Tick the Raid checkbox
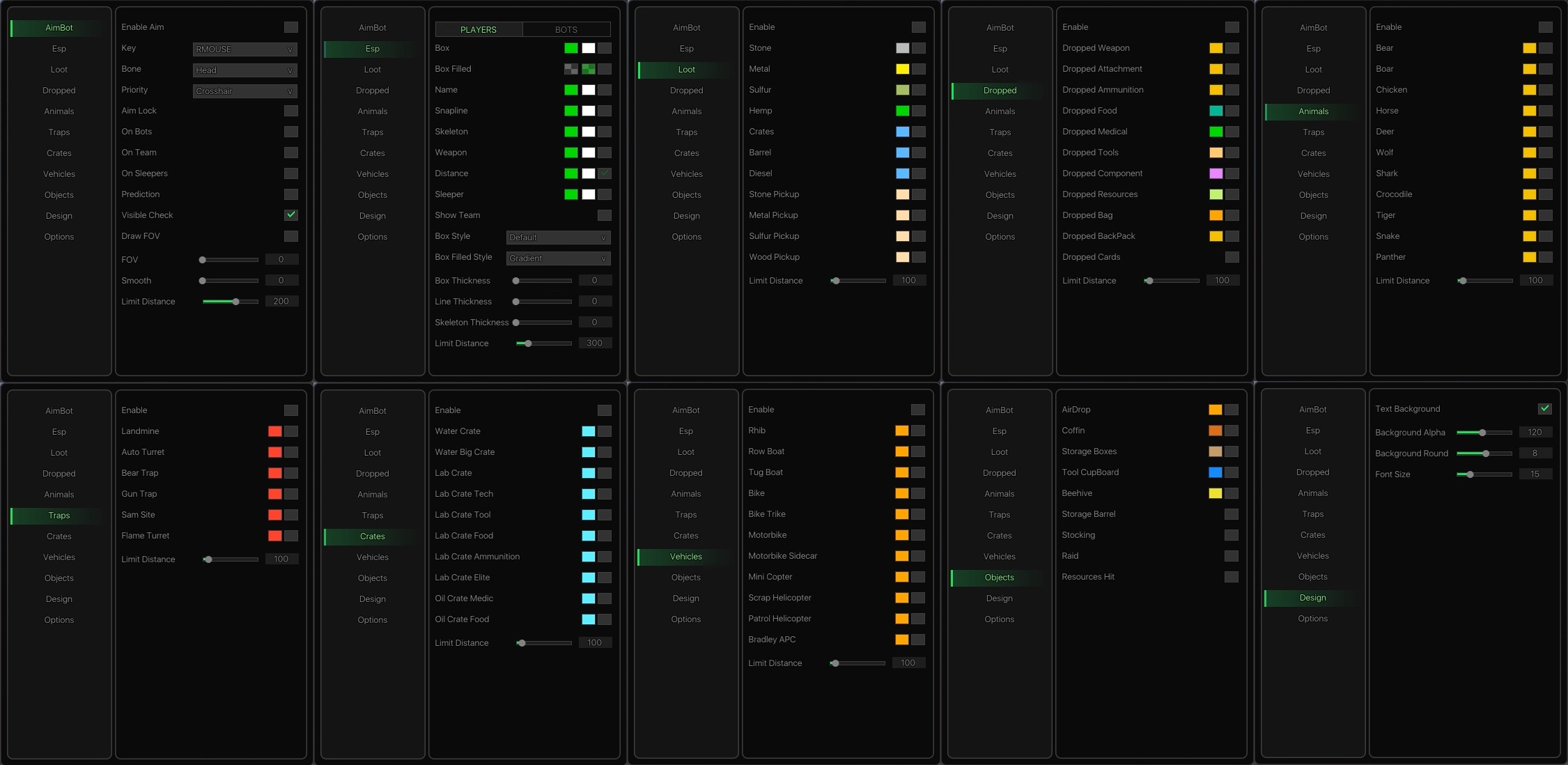The height and width of the screenshot is (765, 1568). [1232, 556]
